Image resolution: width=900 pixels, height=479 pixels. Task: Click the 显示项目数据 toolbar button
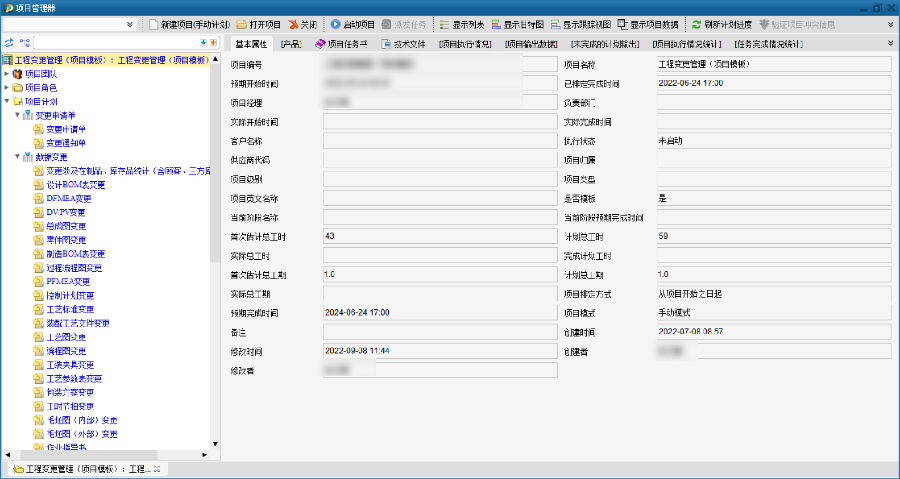tap(648, 25)
